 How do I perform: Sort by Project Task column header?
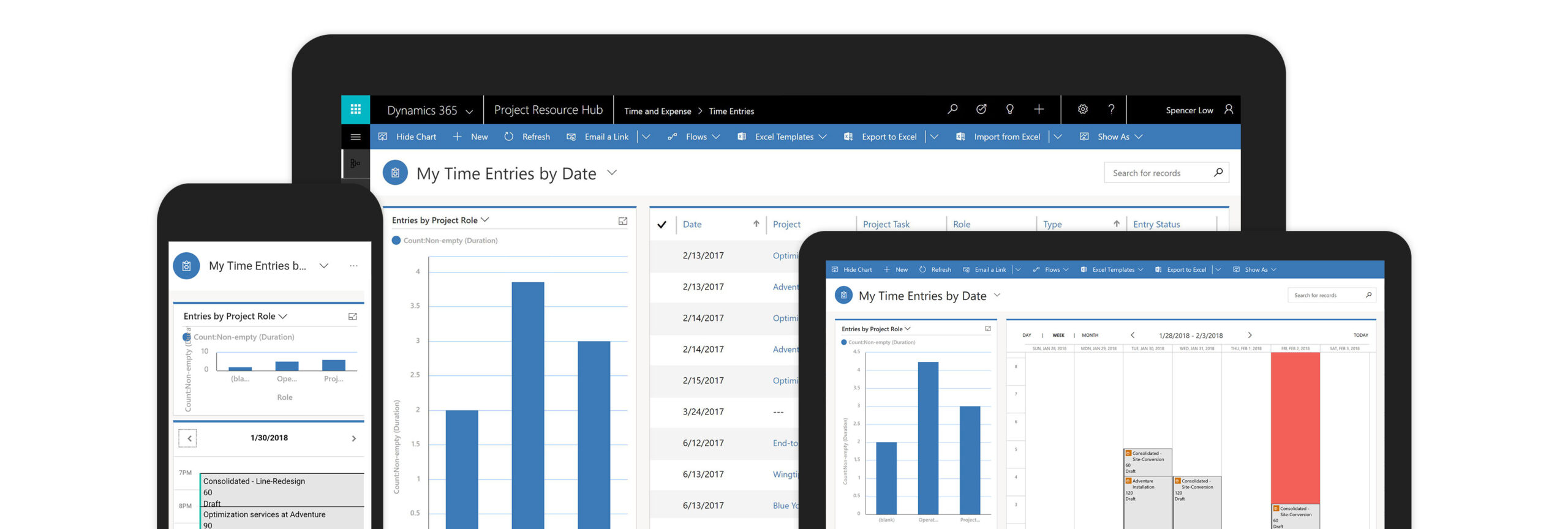tap(886, 225)
